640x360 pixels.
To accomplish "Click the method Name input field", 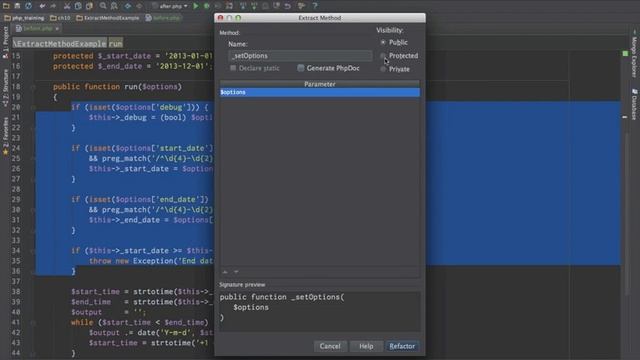I will coord(300,56).
